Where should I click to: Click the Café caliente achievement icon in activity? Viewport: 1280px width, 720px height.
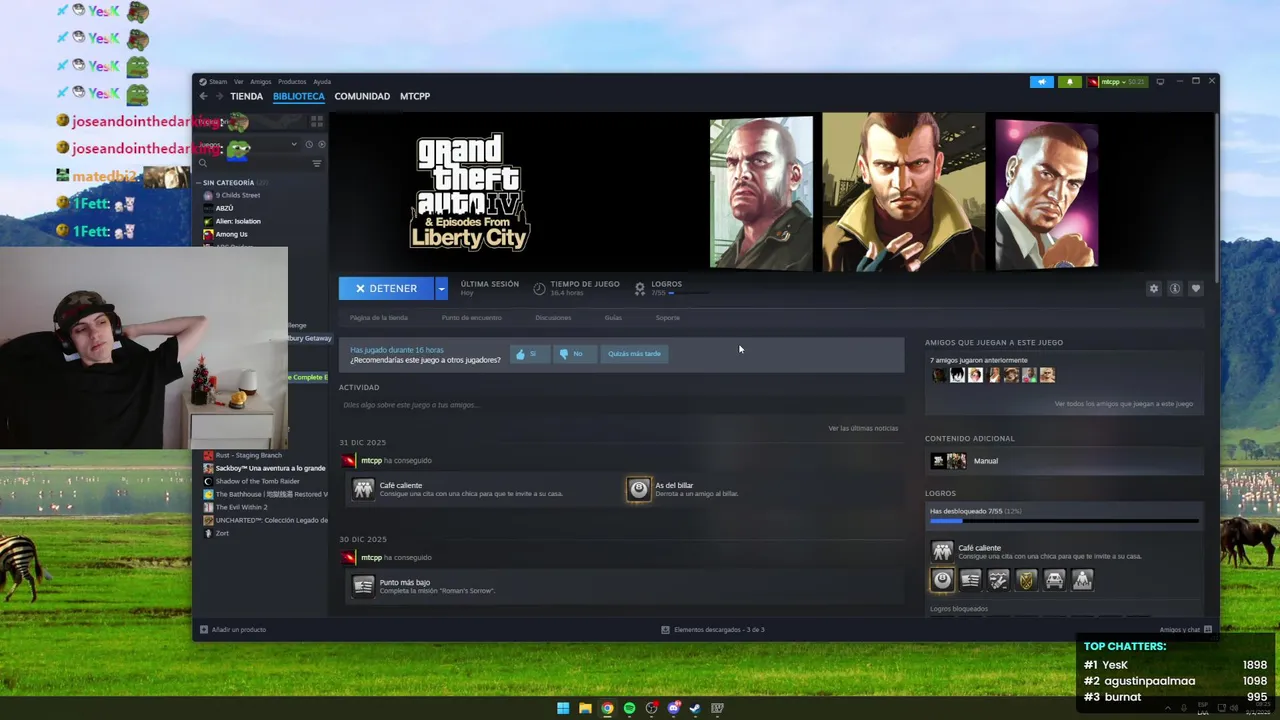(363, 488)
